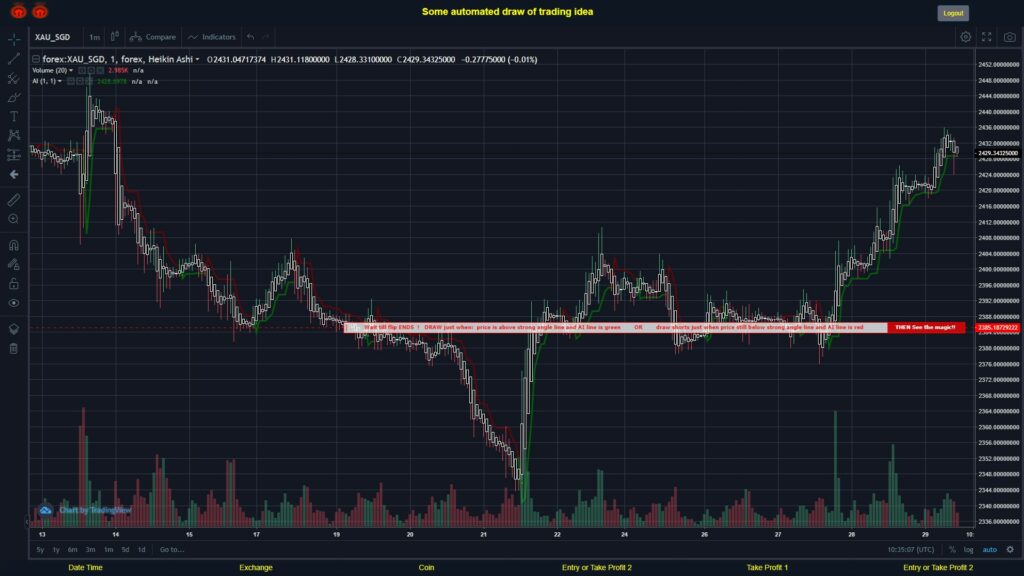Toggle stay-in-drawing-mode pencil lock
Screen dimensions: 1024x576
[x=14, y=264]
